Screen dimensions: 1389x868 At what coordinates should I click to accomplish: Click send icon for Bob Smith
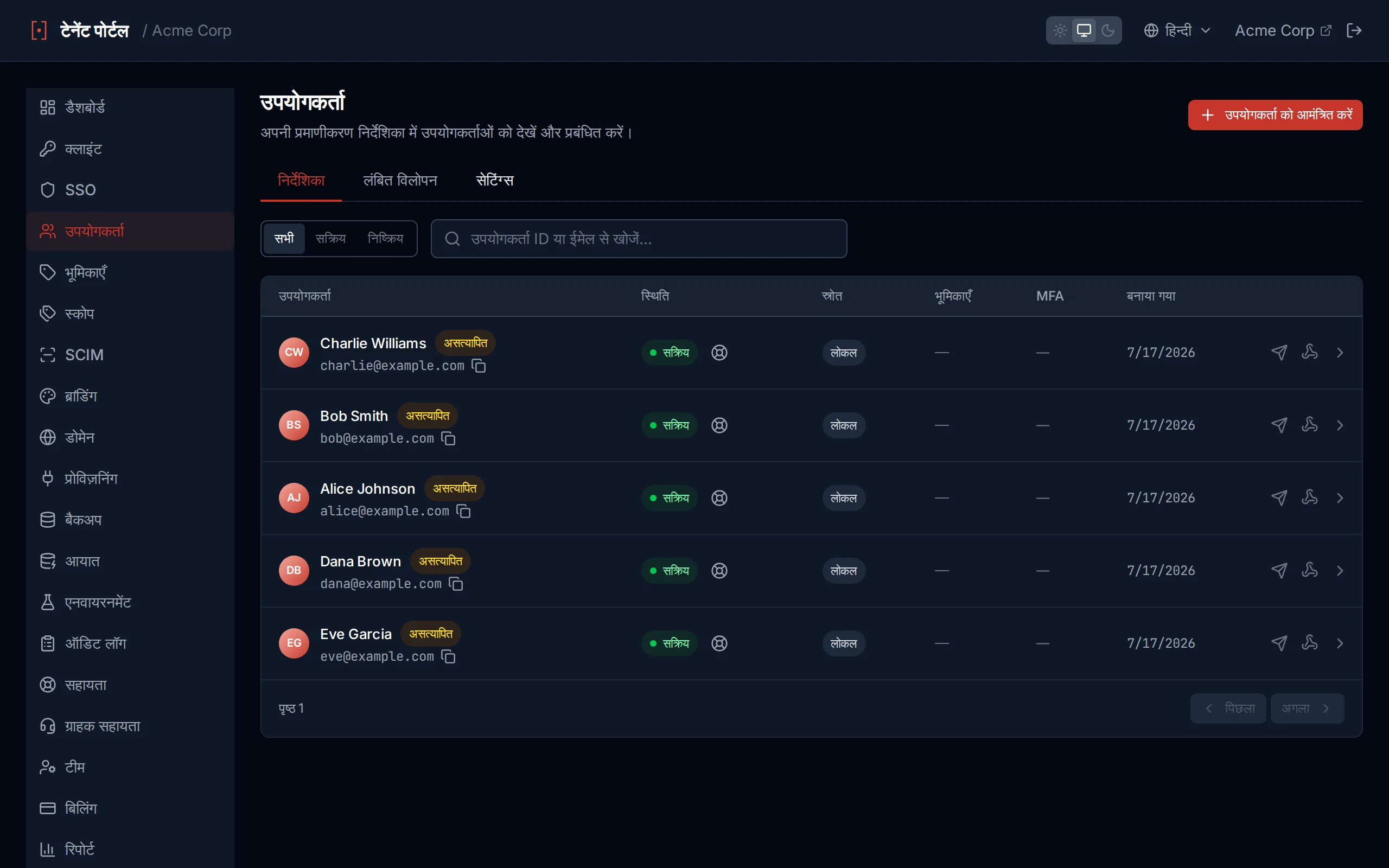pyautogui.click(x=1279, y=425)
